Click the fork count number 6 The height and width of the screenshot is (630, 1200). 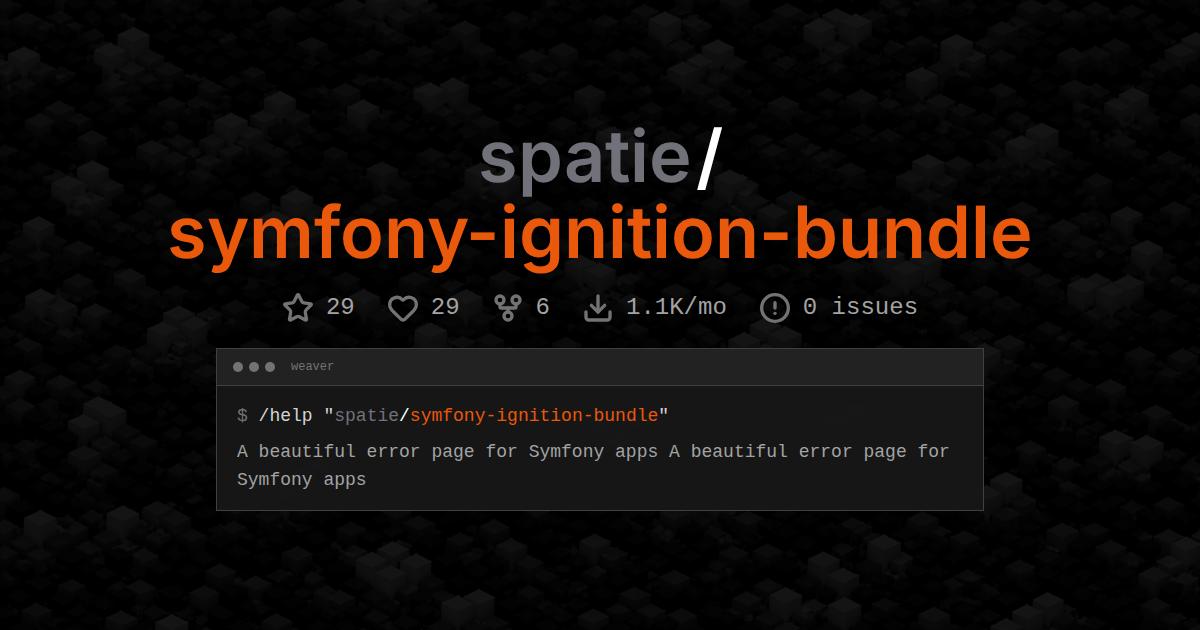543,307
